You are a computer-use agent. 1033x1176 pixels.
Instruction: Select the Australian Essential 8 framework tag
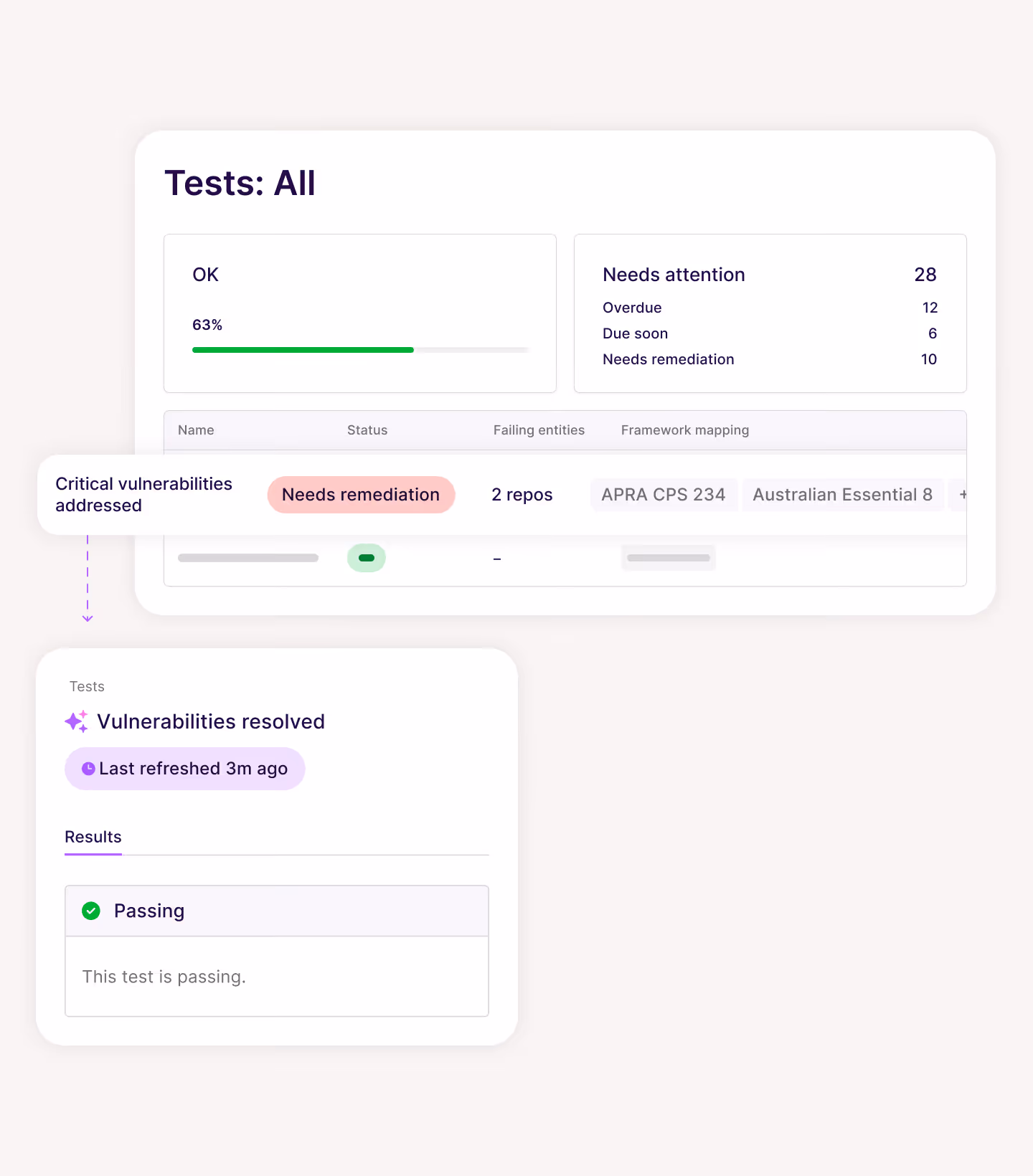(842, 495)
